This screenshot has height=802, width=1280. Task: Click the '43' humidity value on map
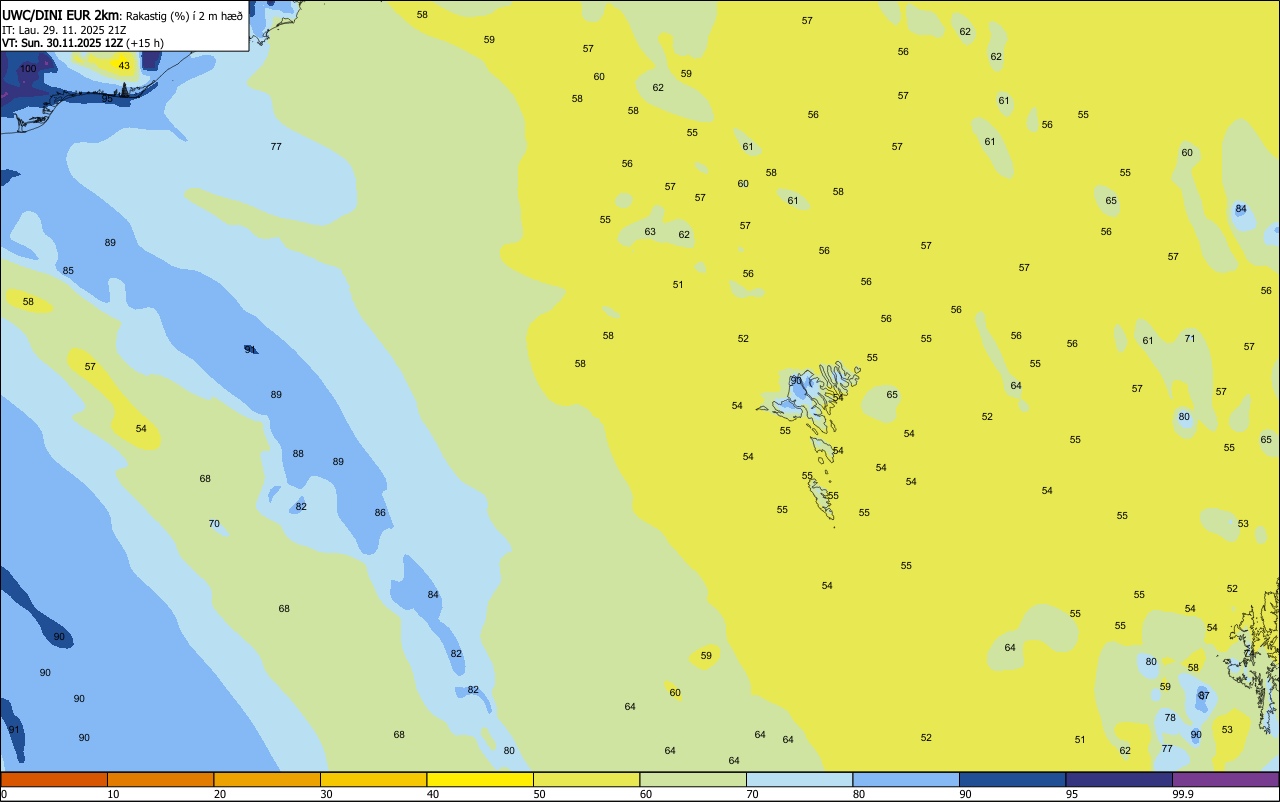point(124,66)
